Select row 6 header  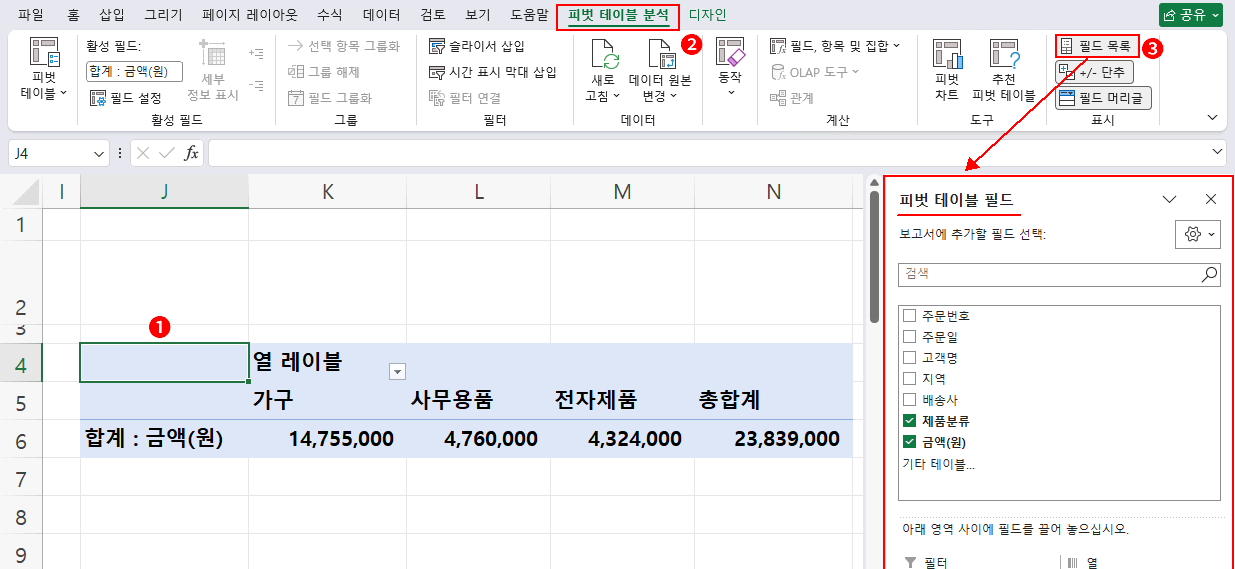22,439
